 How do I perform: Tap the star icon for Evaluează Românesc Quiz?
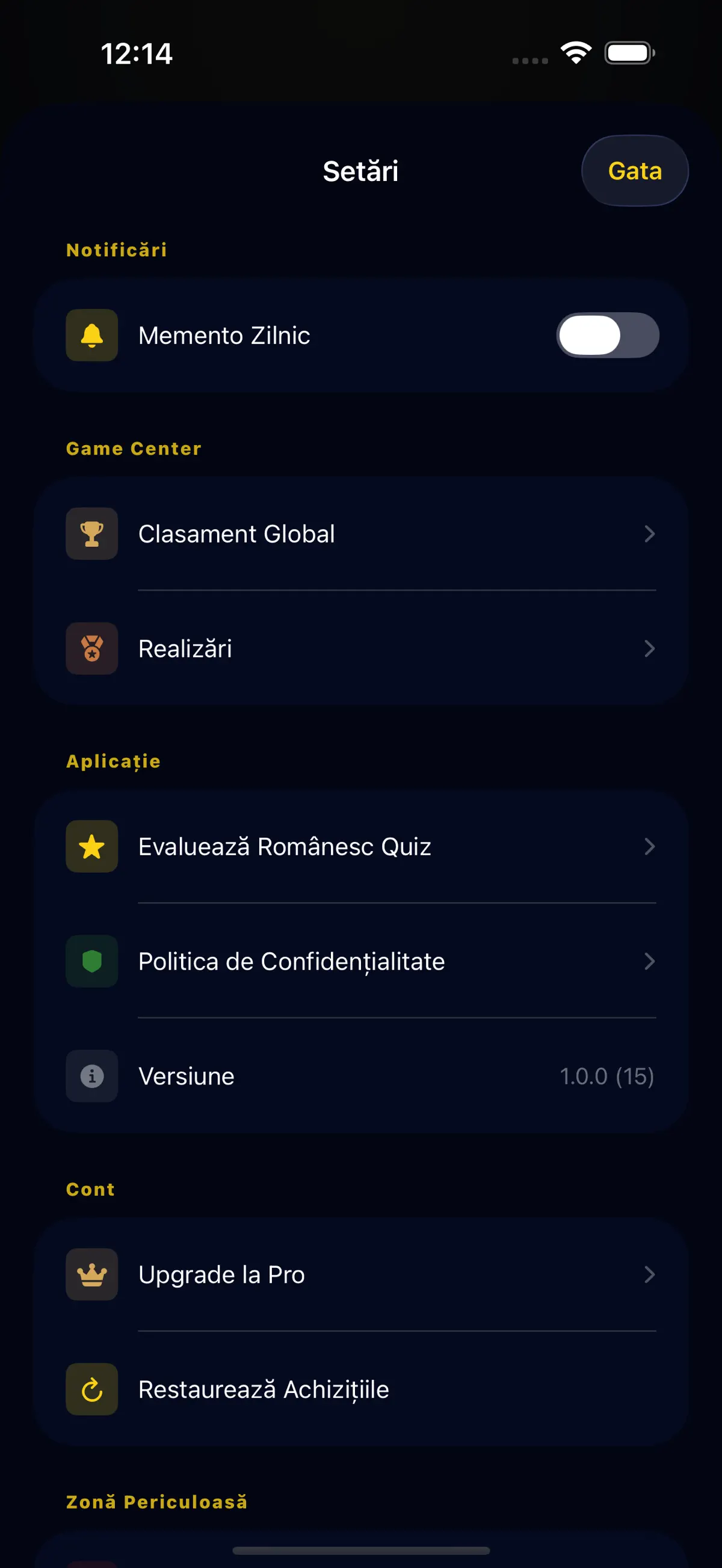click(x=92, y=846)
